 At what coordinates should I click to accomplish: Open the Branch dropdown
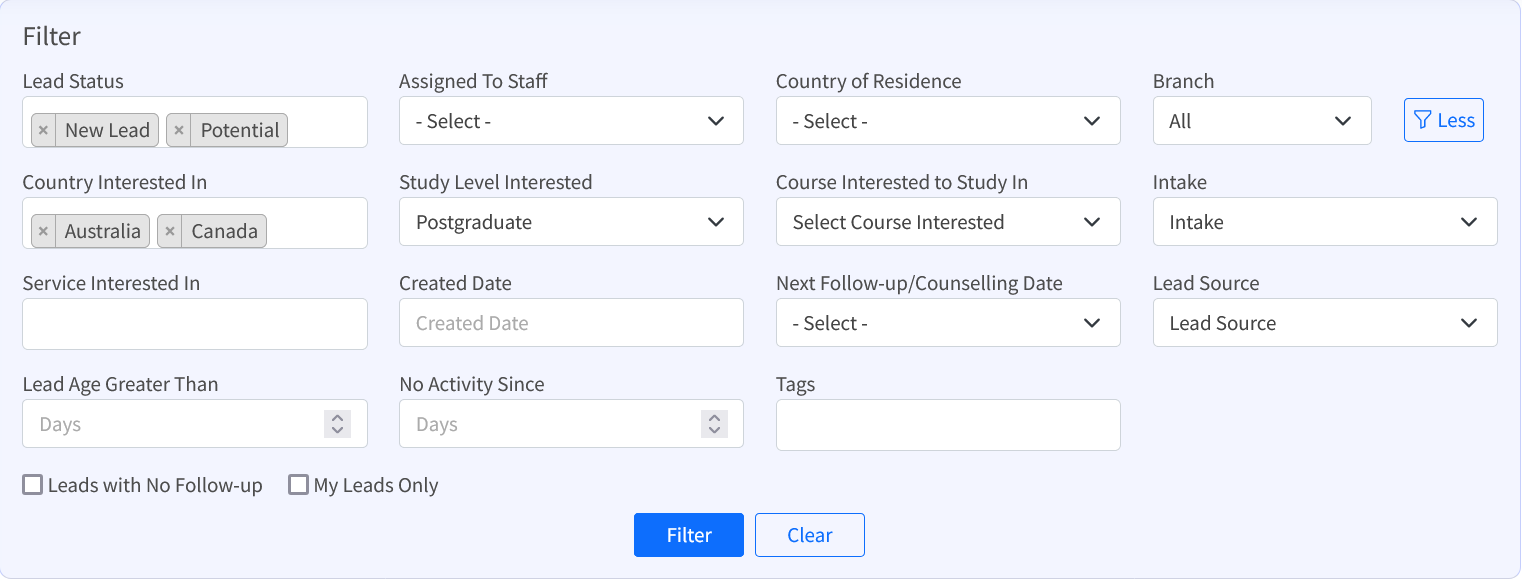1261,121
